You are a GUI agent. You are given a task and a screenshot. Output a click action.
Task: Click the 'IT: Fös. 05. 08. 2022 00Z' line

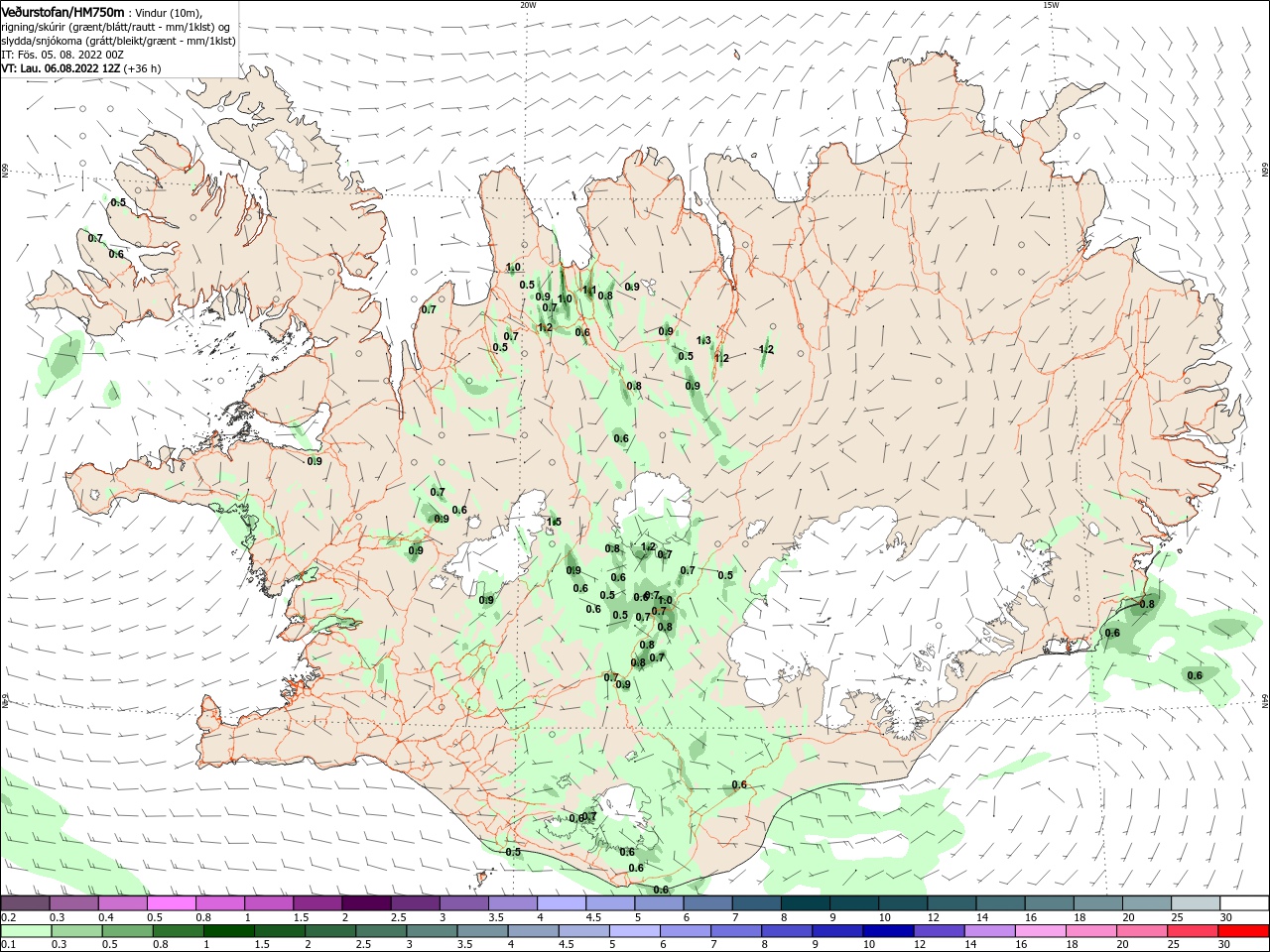(62, 55)
